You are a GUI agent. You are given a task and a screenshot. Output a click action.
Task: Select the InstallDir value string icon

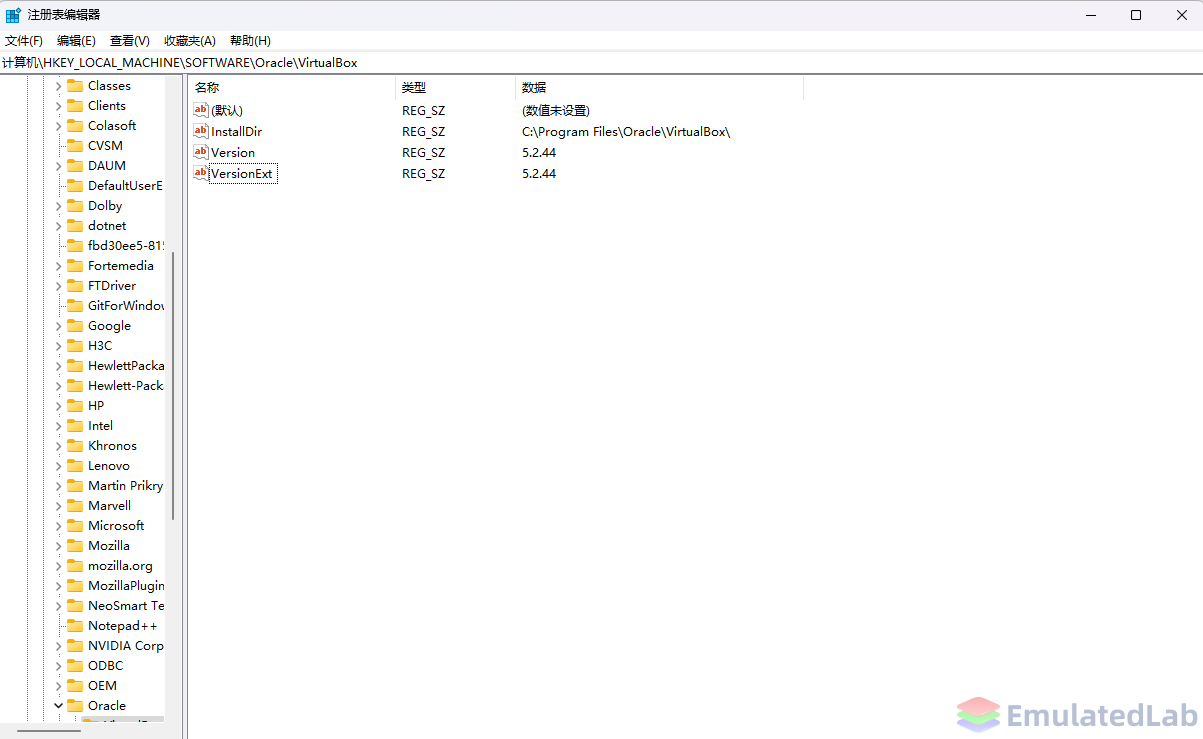201,131
